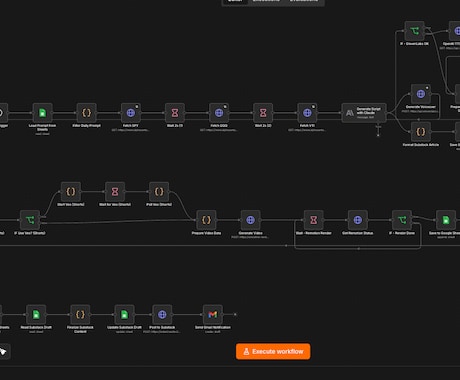Viewport: 460px width, 380px height.
Task: Open the Poll Veo code node
Action: (159, 192)
